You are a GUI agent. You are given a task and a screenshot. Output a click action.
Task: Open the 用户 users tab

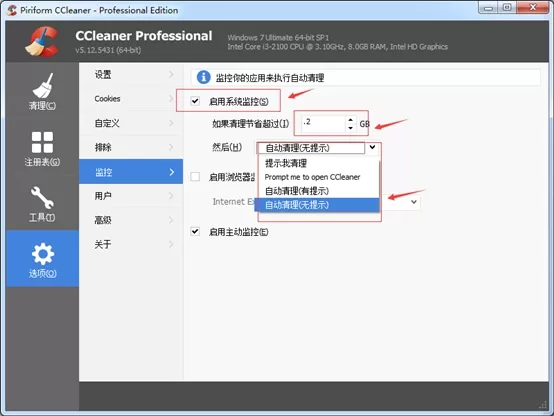131,196
